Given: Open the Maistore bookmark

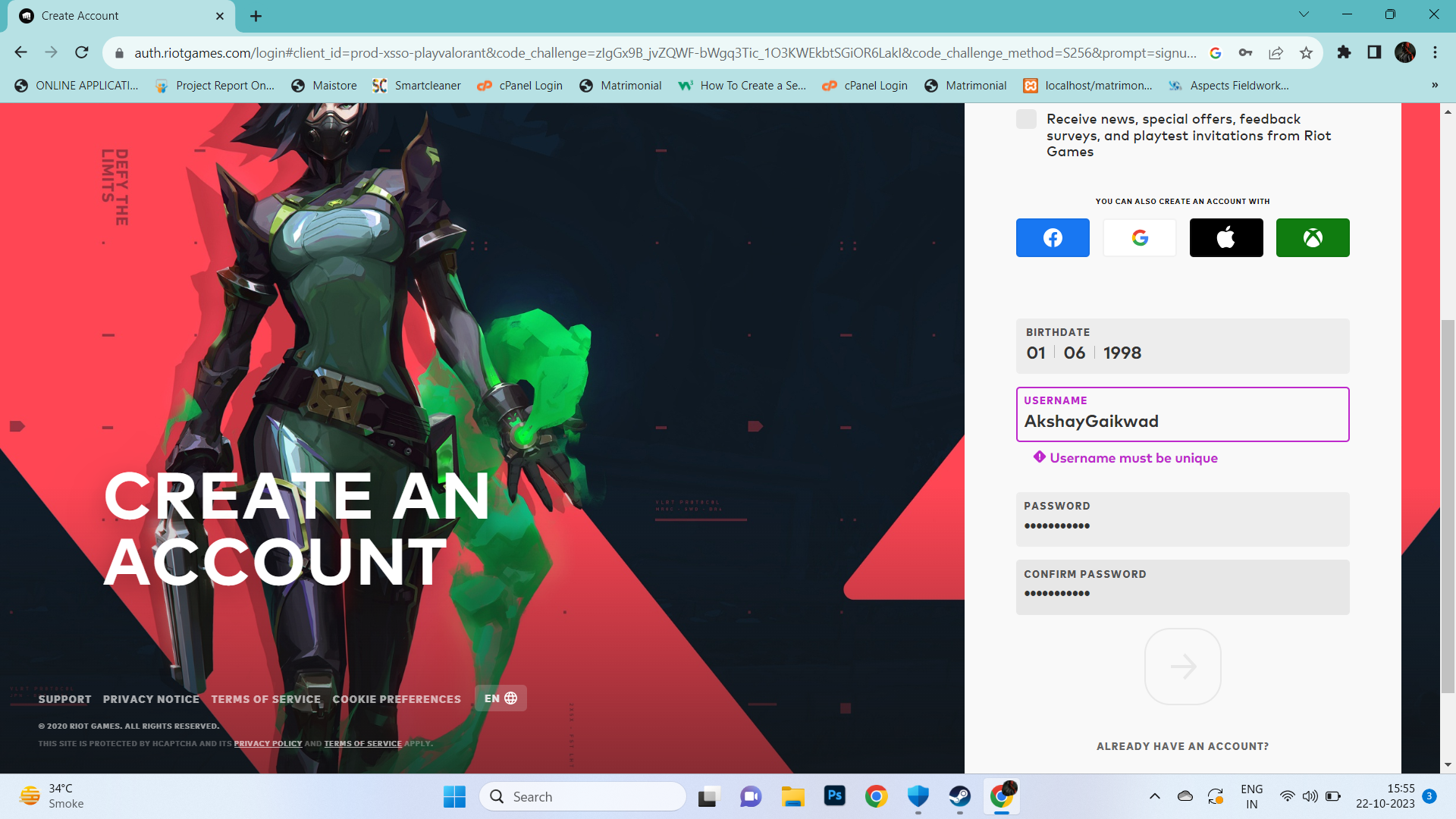Looking at the screenshot, I should (x=324, y=86).
